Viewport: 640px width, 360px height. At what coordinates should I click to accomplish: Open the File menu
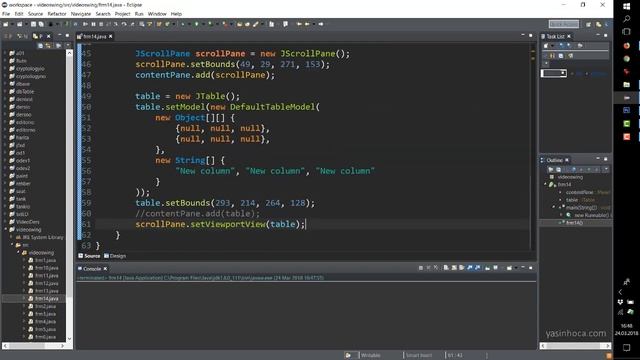(x=6, y=14)
